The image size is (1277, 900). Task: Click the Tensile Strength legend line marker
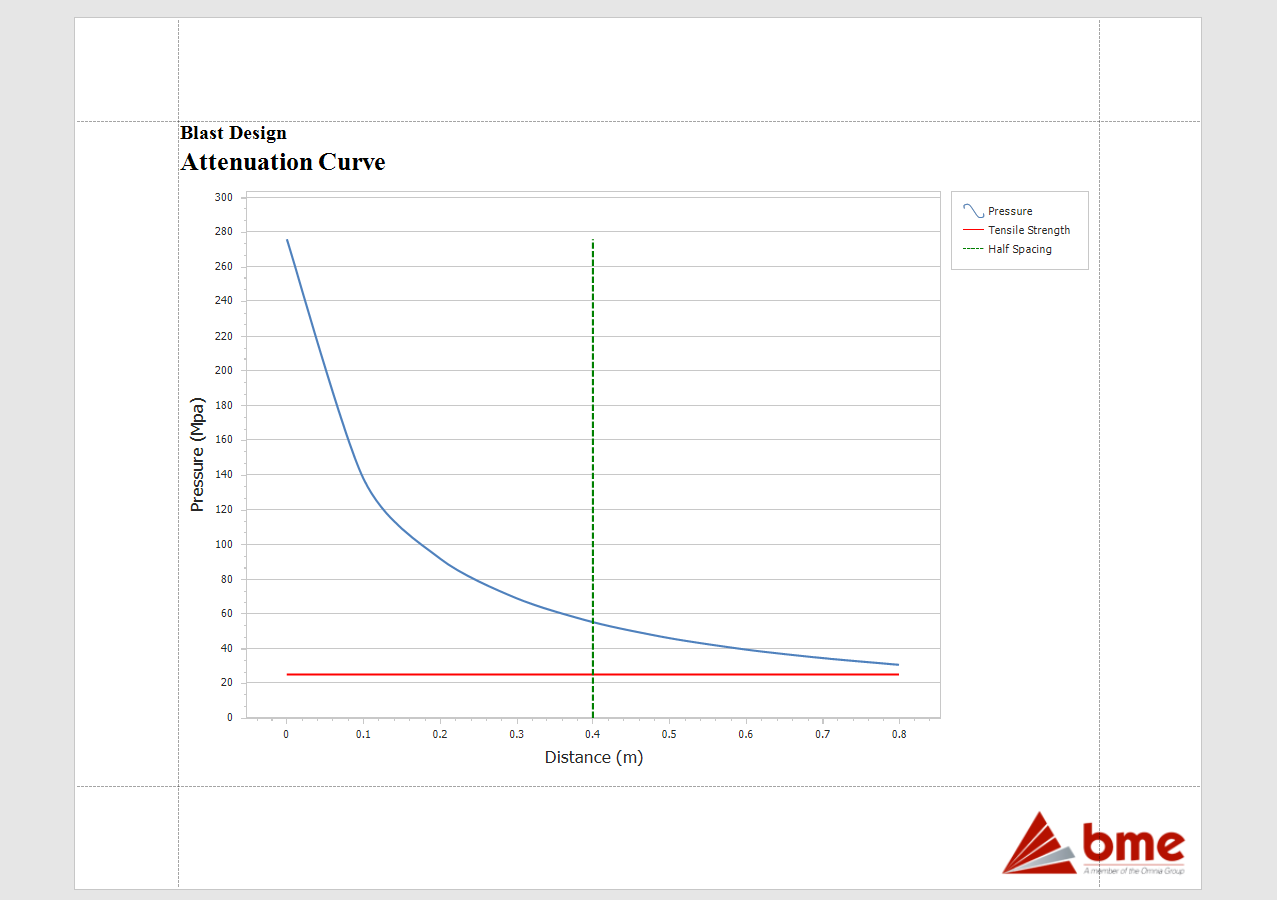click(973, 230)
